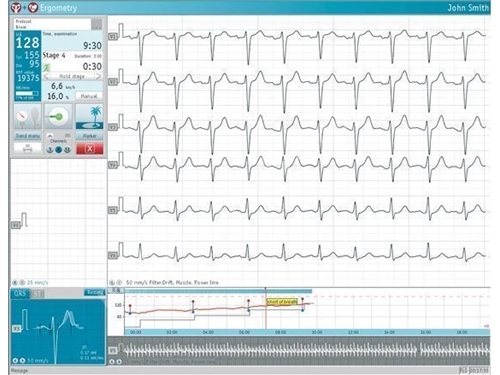Click the green electrode check icon
Viewport: 500px width, 375px height.
(58, 116)
